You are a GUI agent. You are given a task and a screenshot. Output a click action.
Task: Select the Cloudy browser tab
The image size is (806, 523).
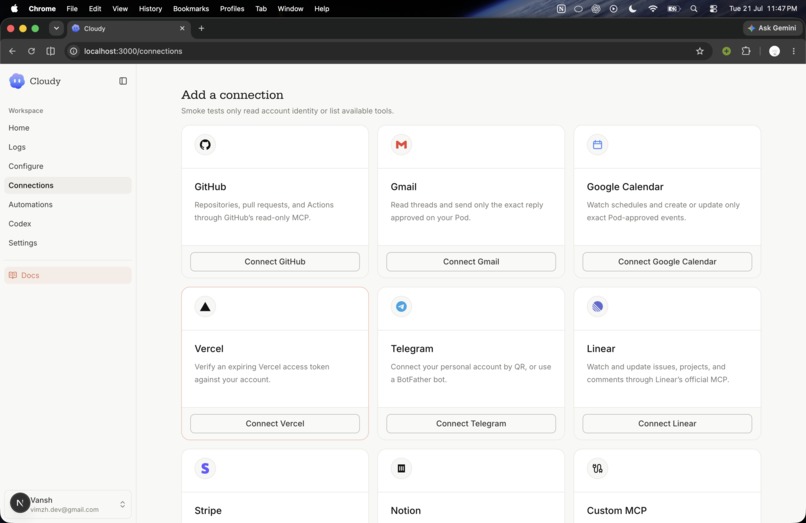(129, 28)
